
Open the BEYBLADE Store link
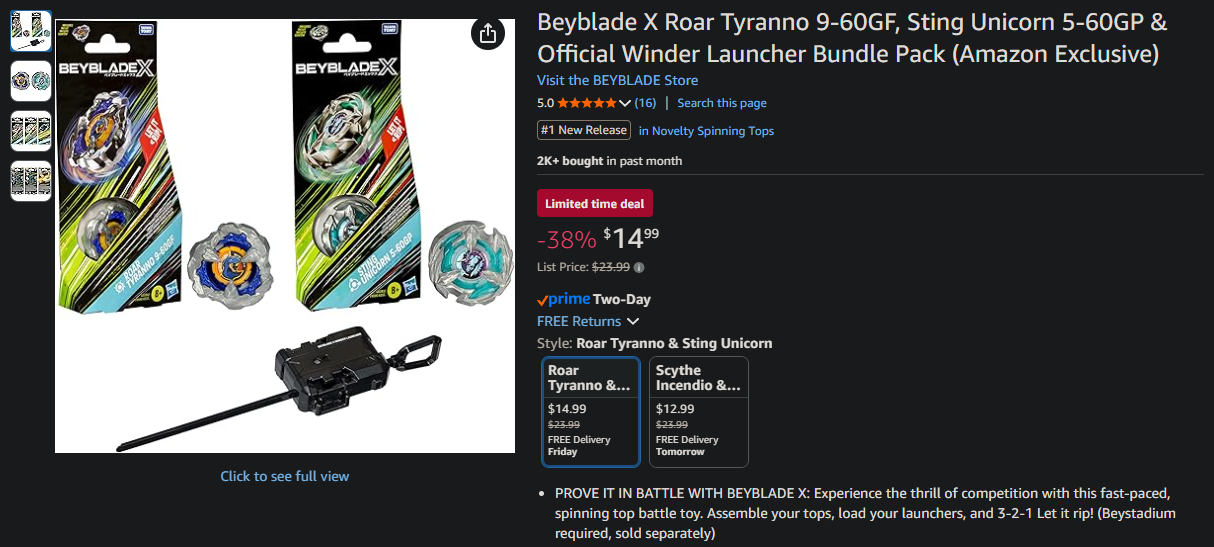click(617, 80)
